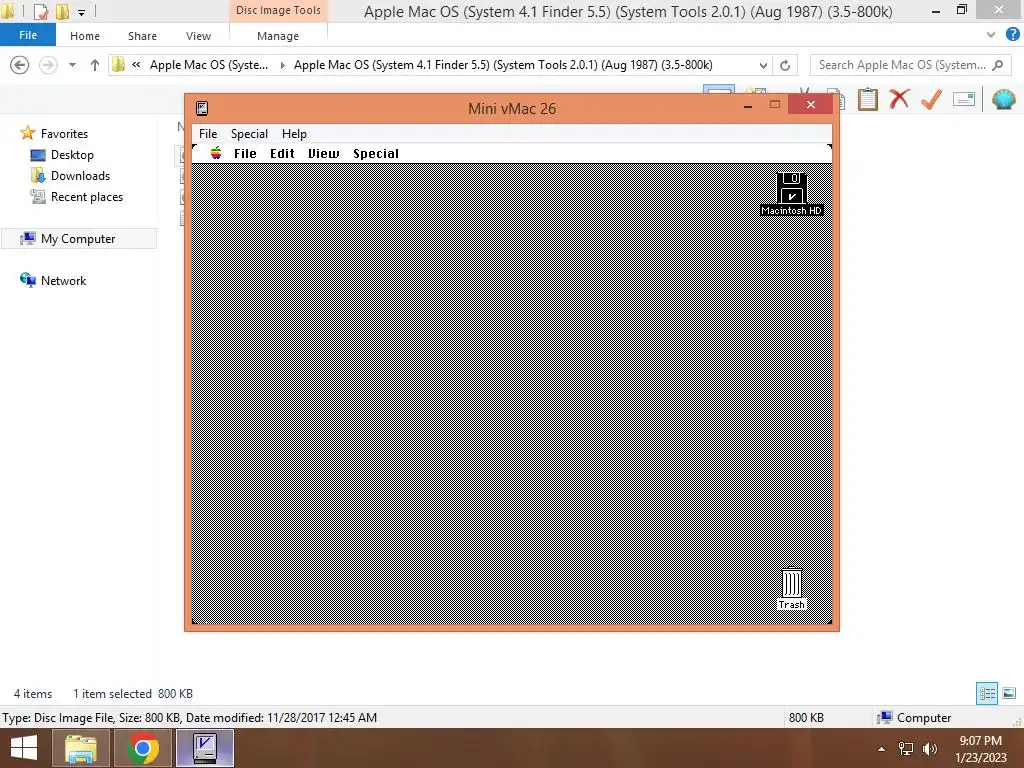
Task: Switch to the Share ribbon tab
Action: pos(142,36)
